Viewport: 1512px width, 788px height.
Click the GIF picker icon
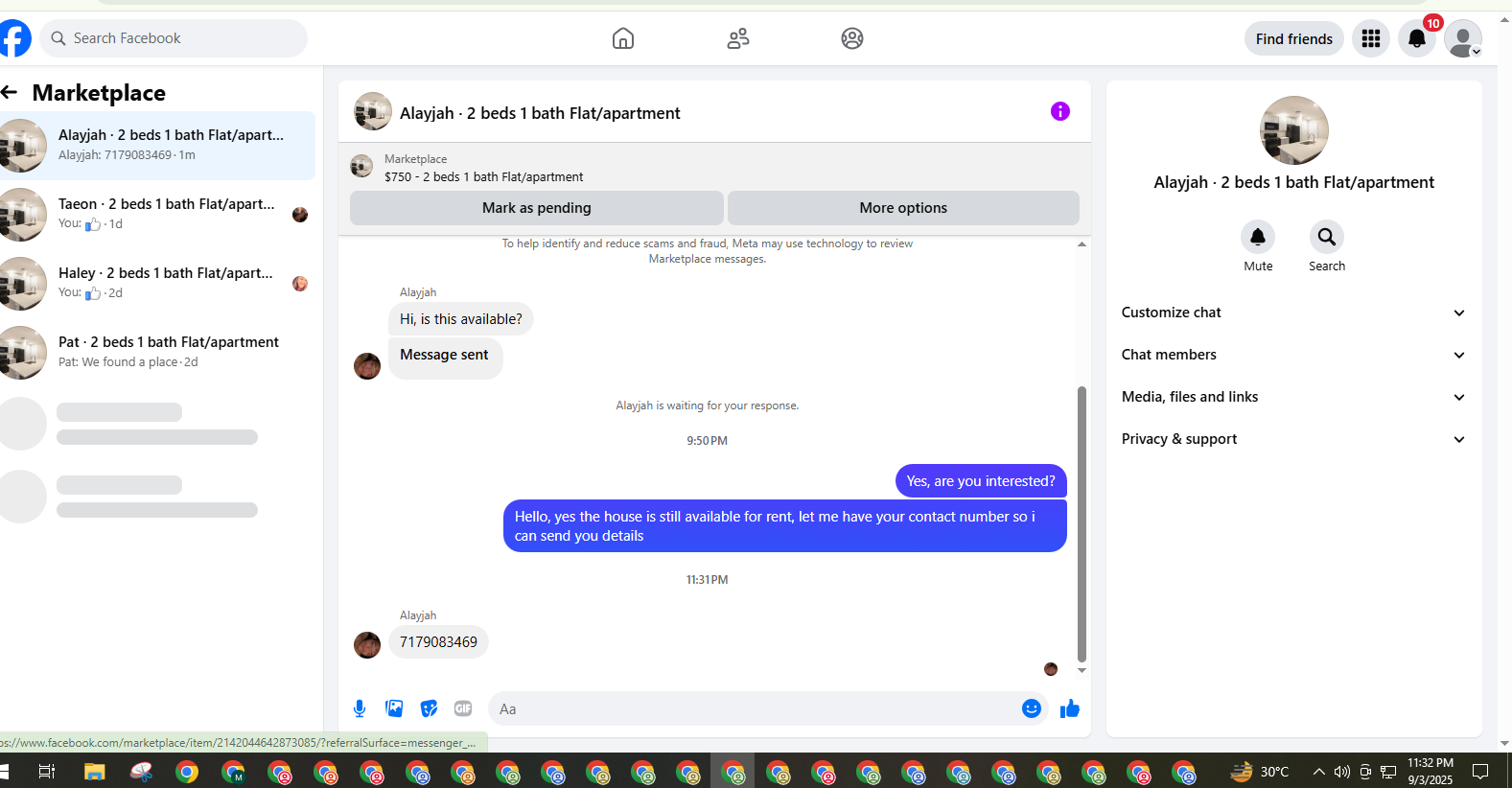tap(463, 708)
